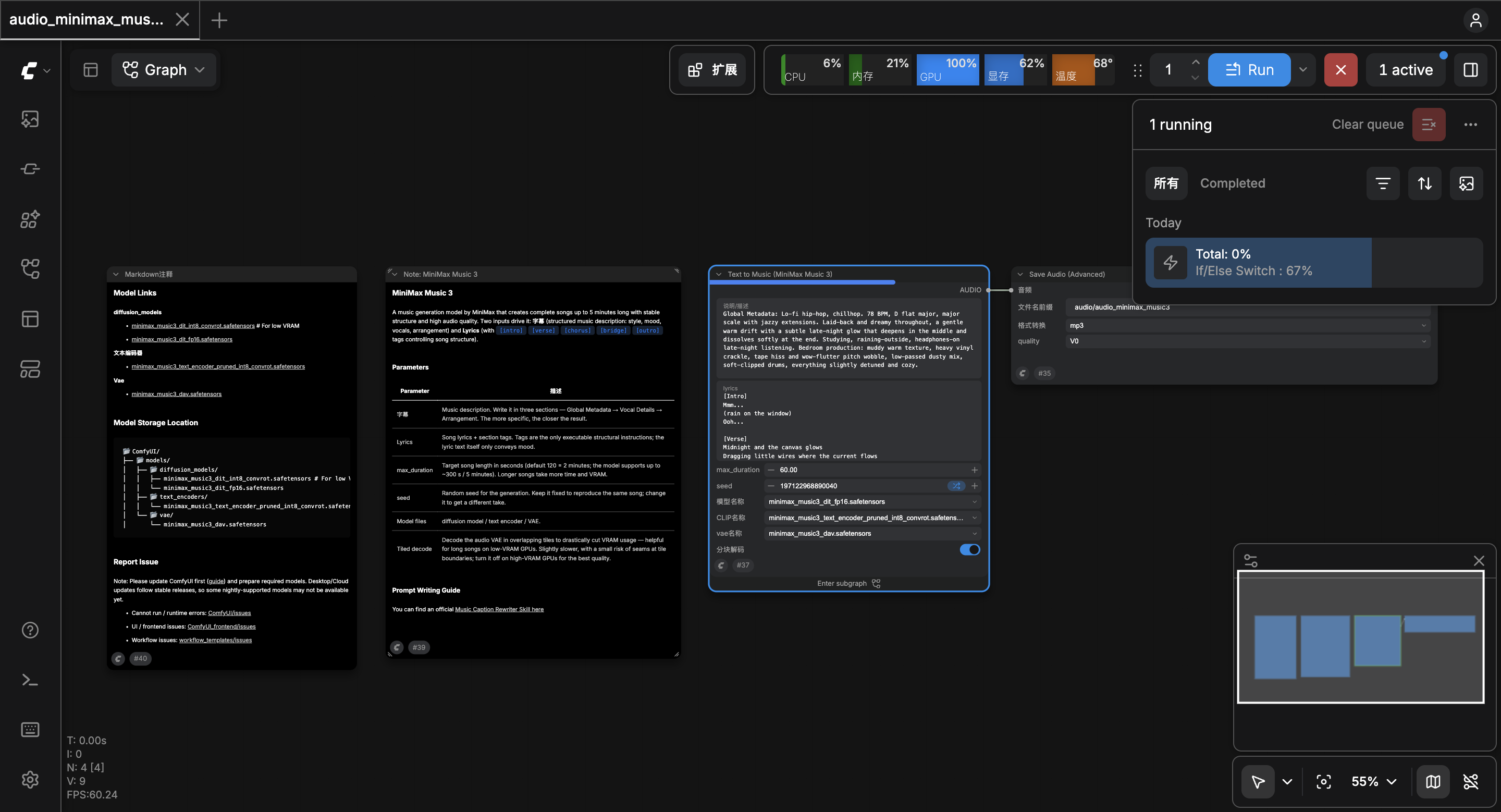Click the lyrics text area
The width and height of the screenshot is (1501, 812).
click(848, 421)
